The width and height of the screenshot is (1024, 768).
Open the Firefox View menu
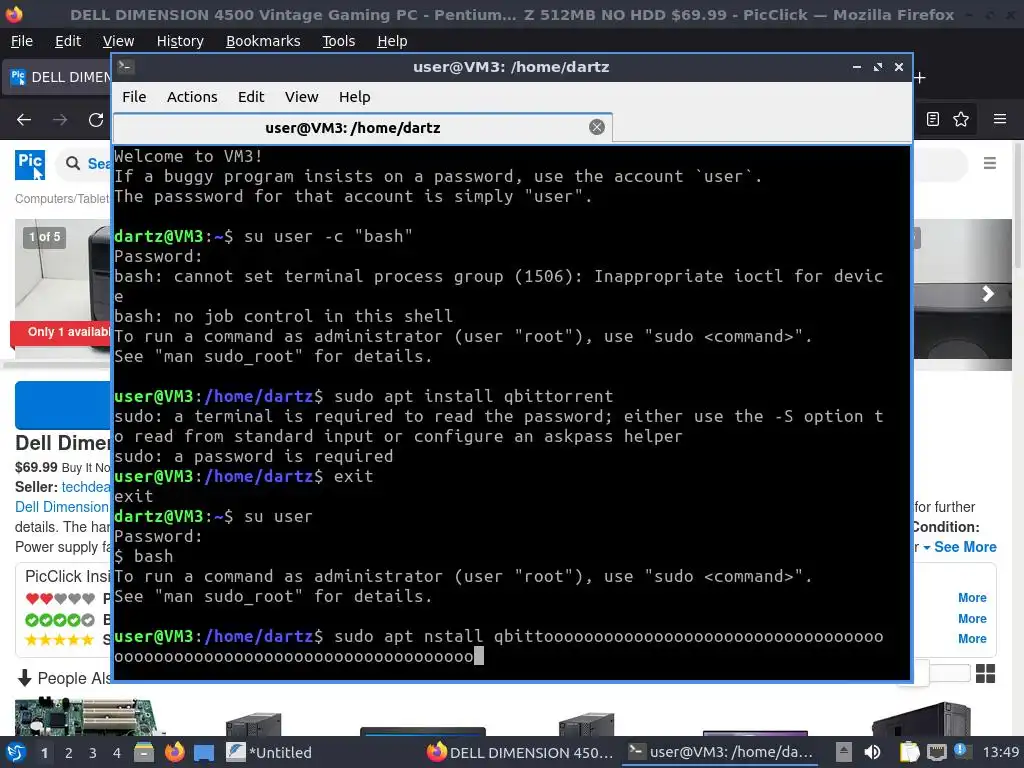[118, 41]
